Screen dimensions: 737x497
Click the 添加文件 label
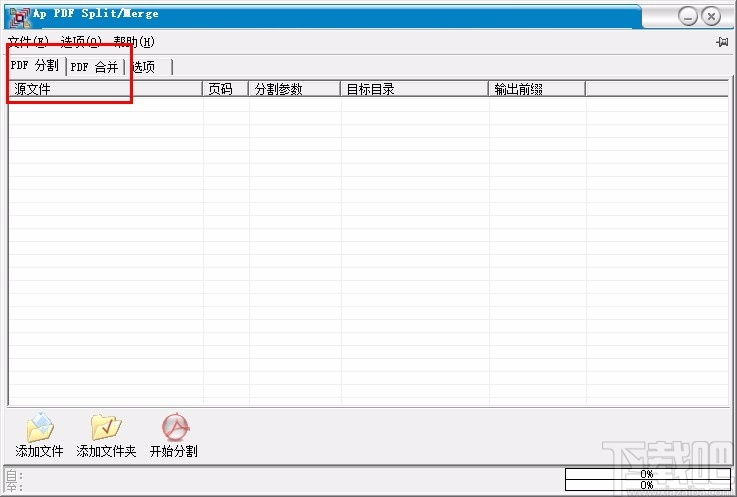[39, 451]
